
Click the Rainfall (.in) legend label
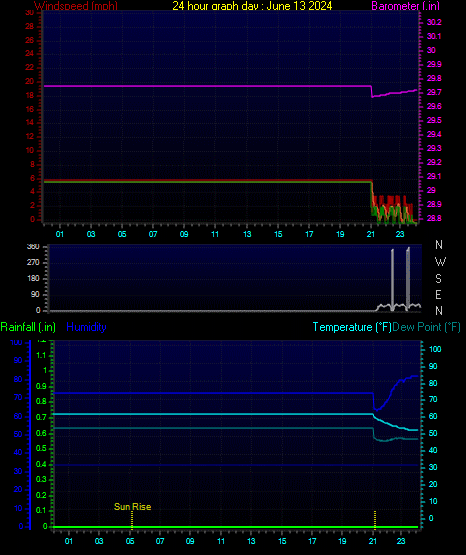tap(28, 327)
